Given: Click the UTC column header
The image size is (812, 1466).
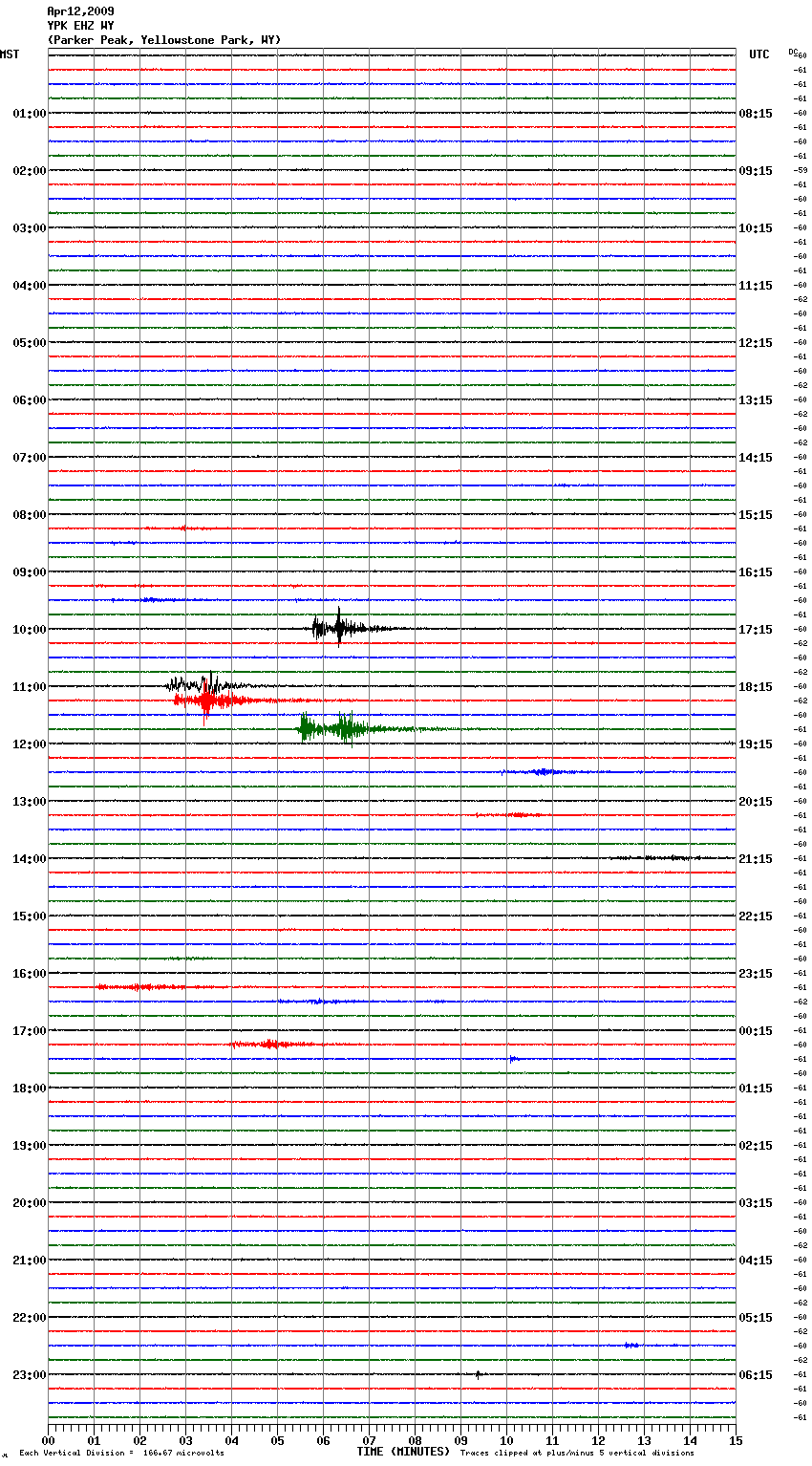Looking at the screenshot, I should pos(759,54).
